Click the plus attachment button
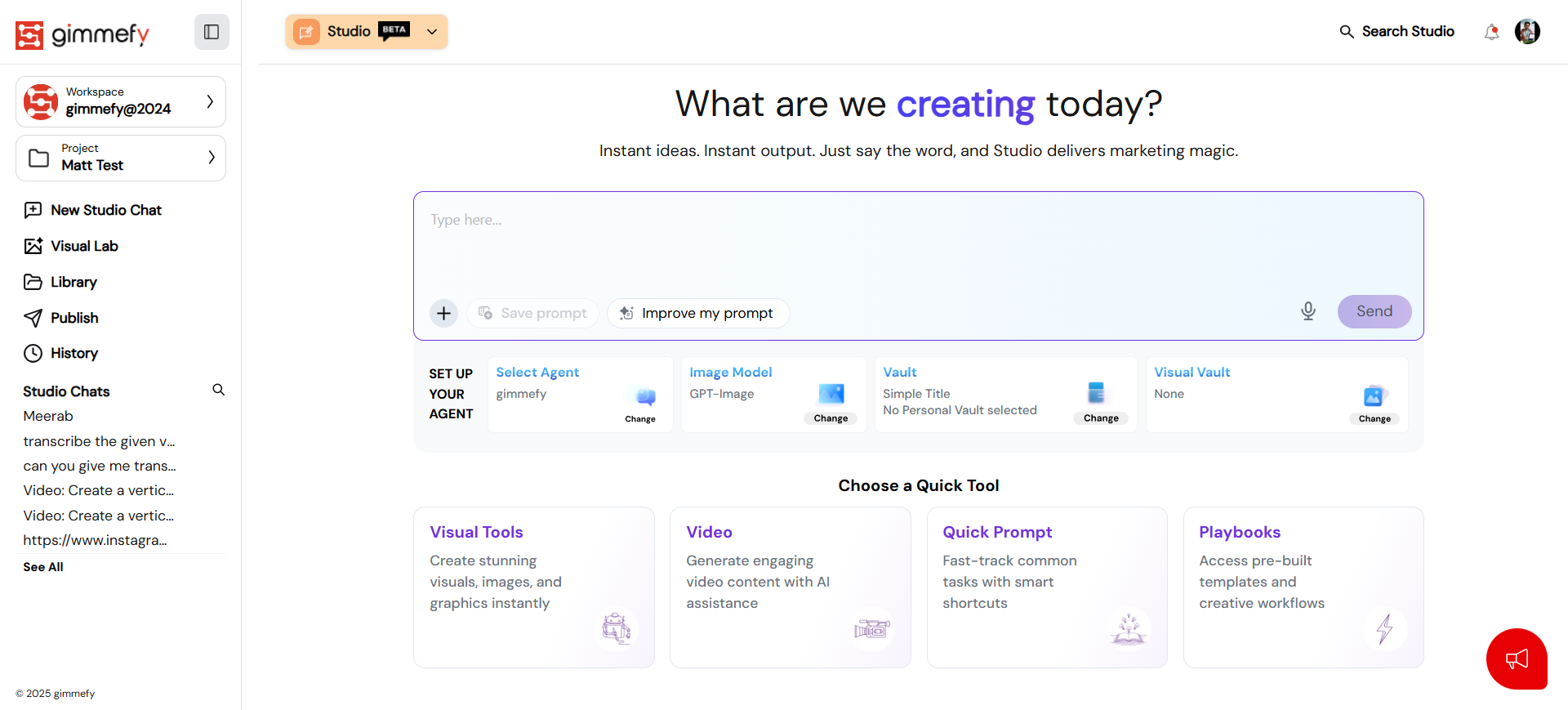Viewport: 1568px width, 710px height. click(x=444, y=313)
